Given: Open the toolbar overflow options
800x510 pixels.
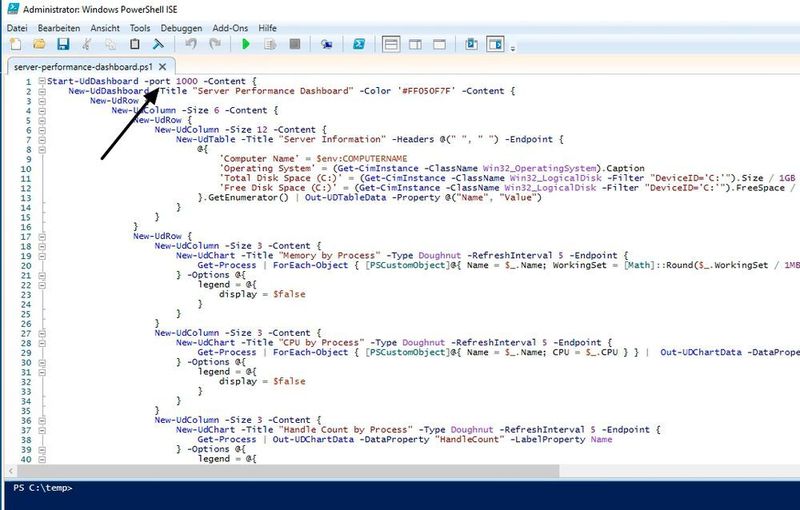Looking at the screenshot, I should point(513,48).
